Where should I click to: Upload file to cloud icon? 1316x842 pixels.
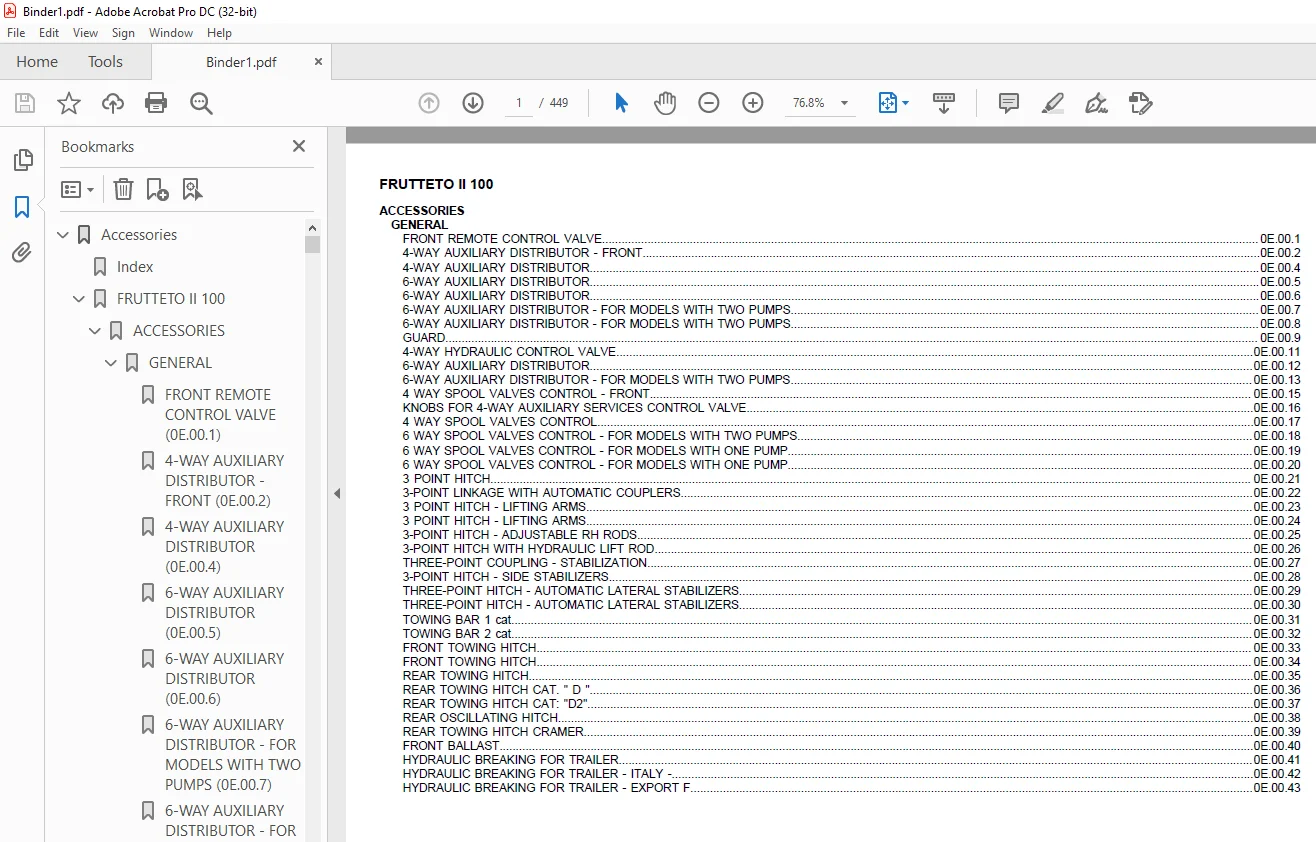(113, 103)
